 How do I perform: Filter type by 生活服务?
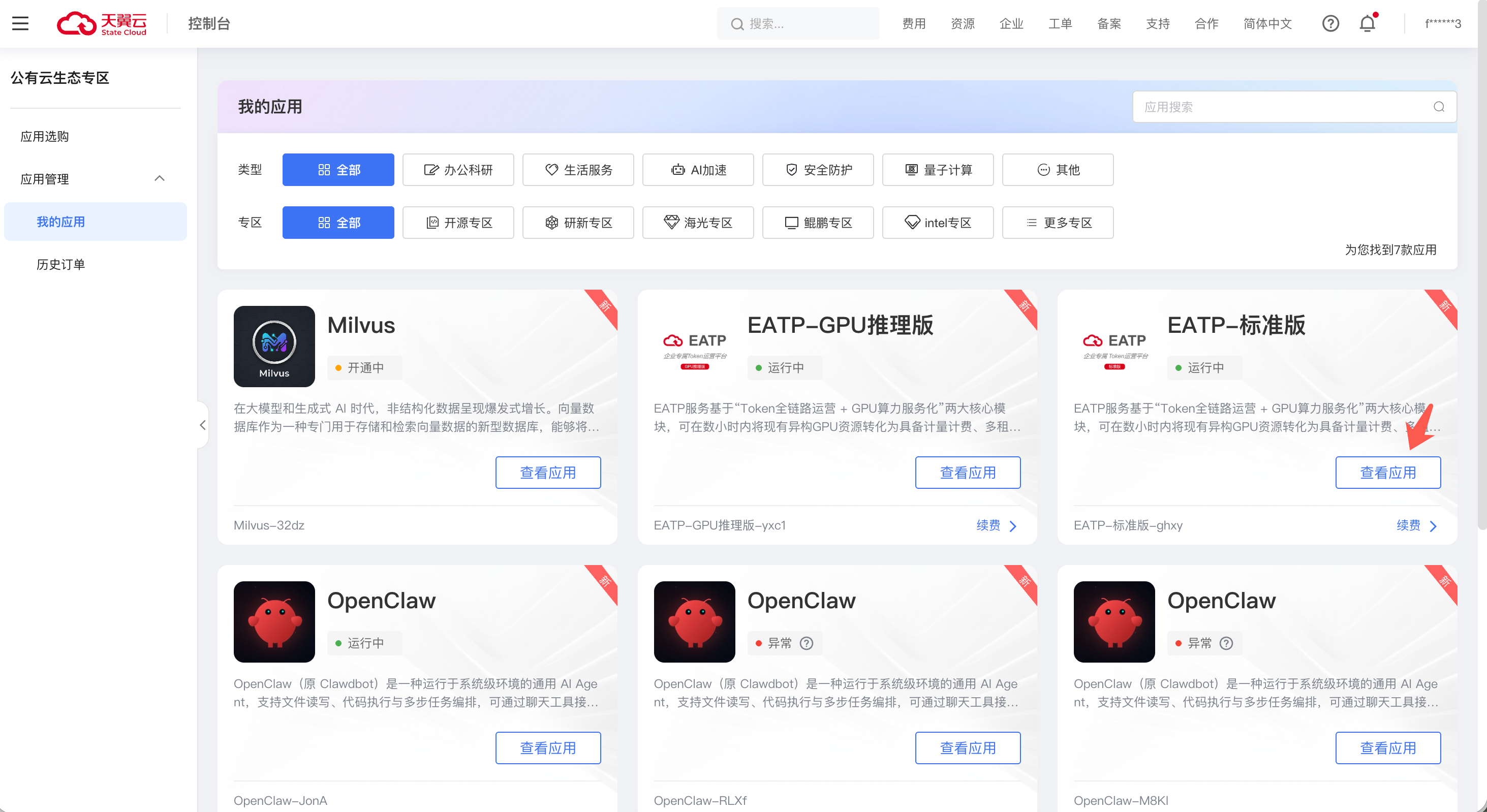[578, 170]
